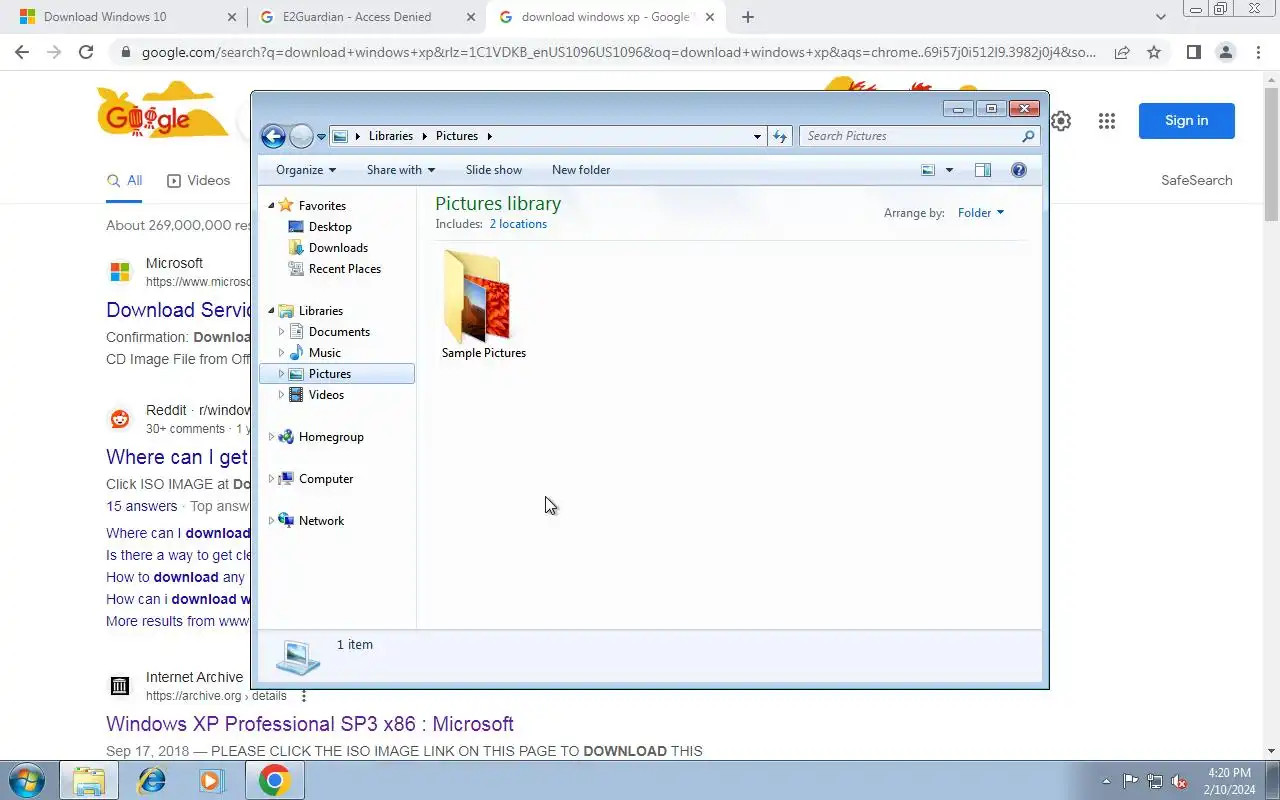
Task: Show hidden system tray icons
Action: (1106, 781)
